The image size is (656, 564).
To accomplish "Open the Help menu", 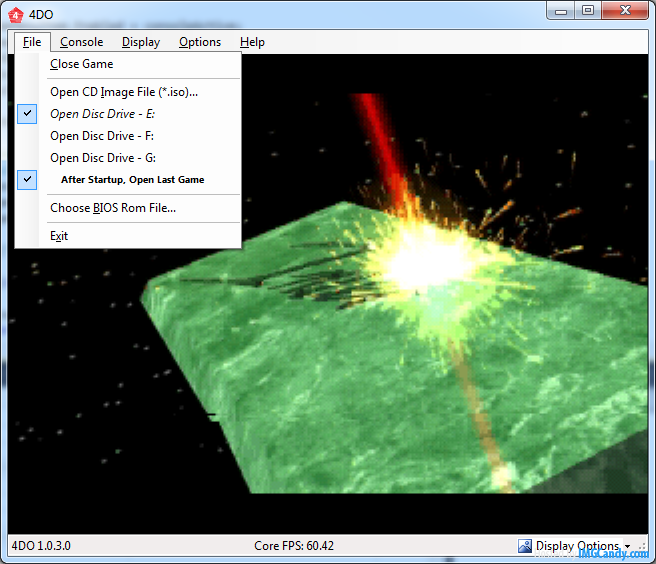I will tap(252, 42).
